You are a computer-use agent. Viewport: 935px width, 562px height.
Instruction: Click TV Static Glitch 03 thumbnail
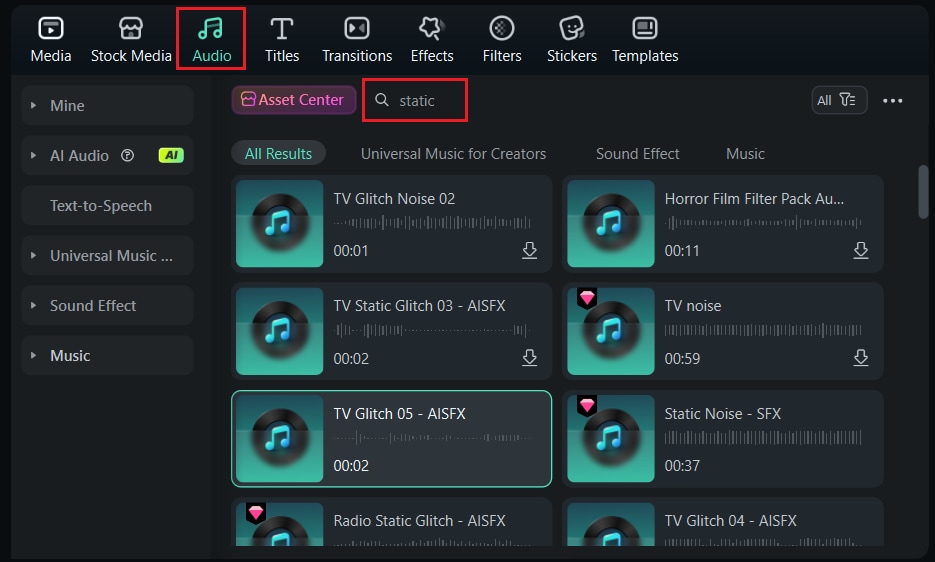click(280, 331)
